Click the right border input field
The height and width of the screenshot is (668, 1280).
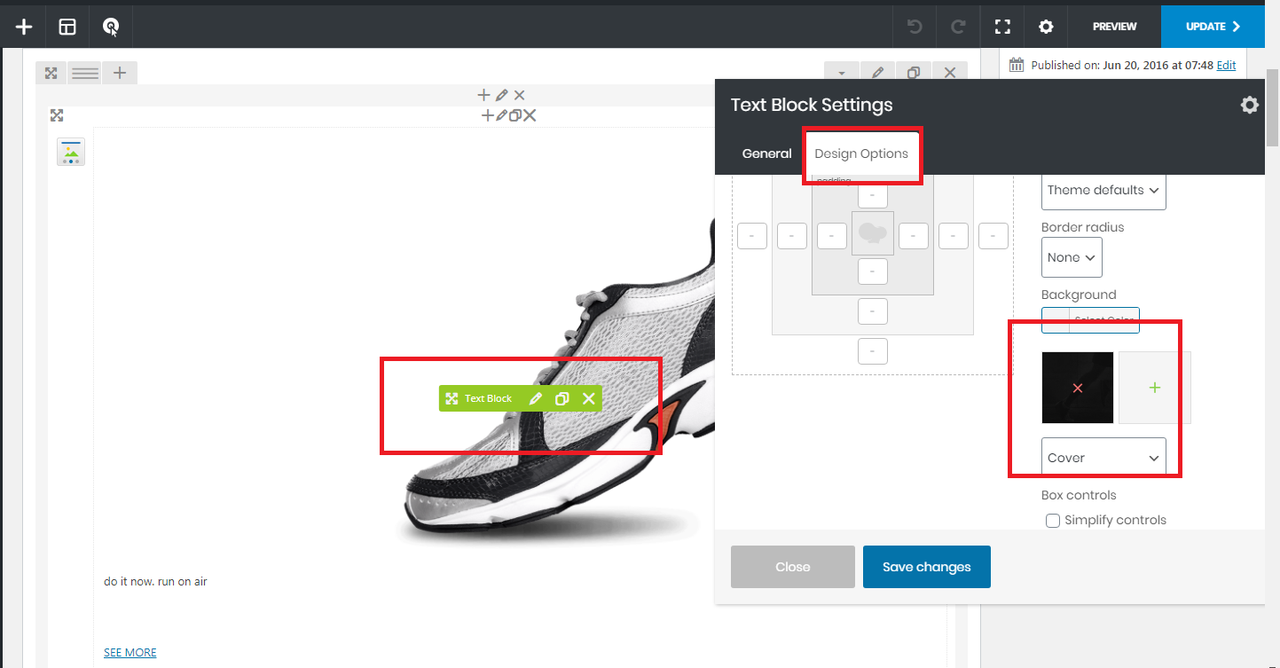pyautogui.click(x=953, y=236)
